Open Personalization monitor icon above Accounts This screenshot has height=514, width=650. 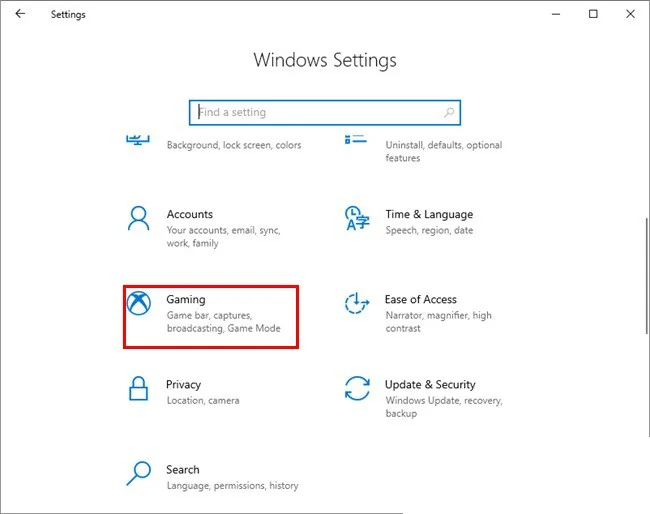click(x=138, y=140)
